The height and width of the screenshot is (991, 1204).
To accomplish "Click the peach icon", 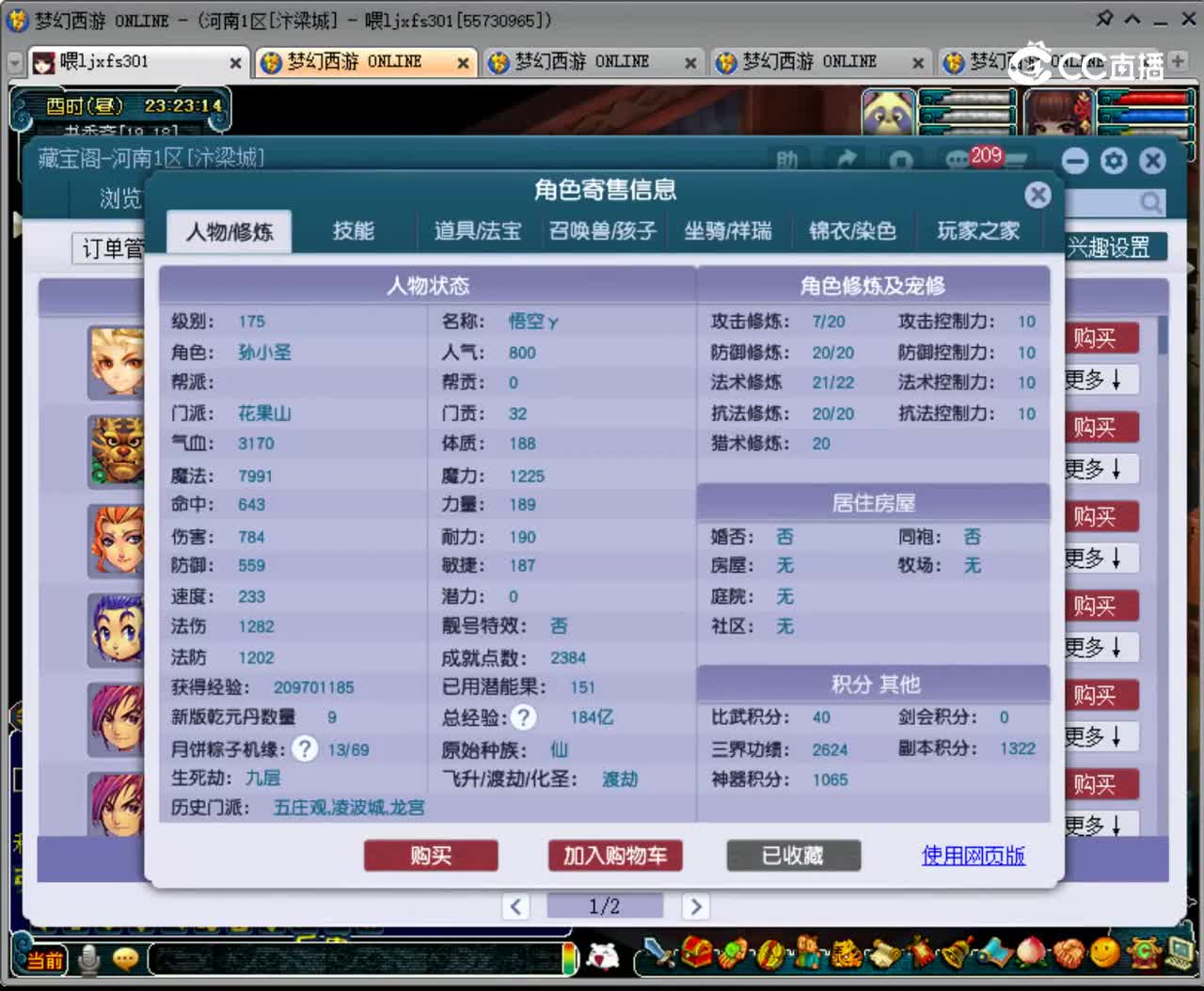I will click(1033, 954).
